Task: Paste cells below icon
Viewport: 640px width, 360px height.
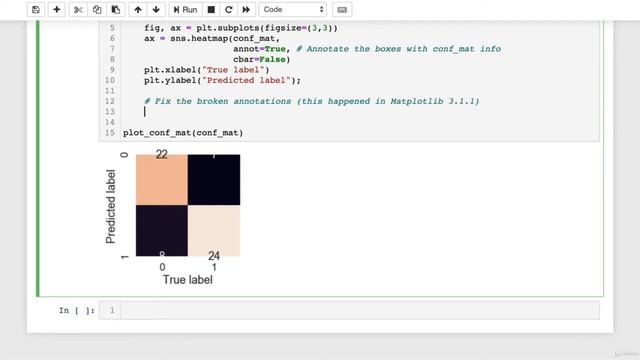Action: point(116,9)
